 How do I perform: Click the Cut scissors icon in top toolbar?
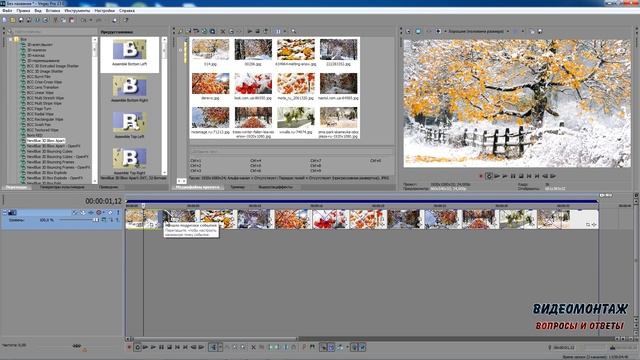tap(56, 20)
